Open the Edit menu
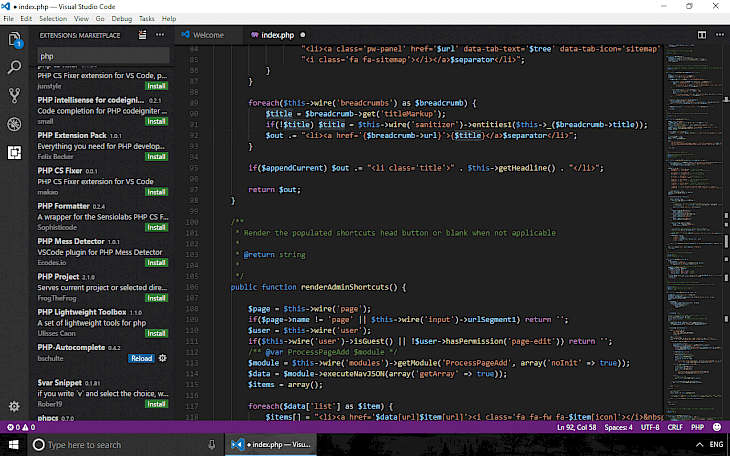This screenshot has width=730, height=456. (x=26, y=19)
